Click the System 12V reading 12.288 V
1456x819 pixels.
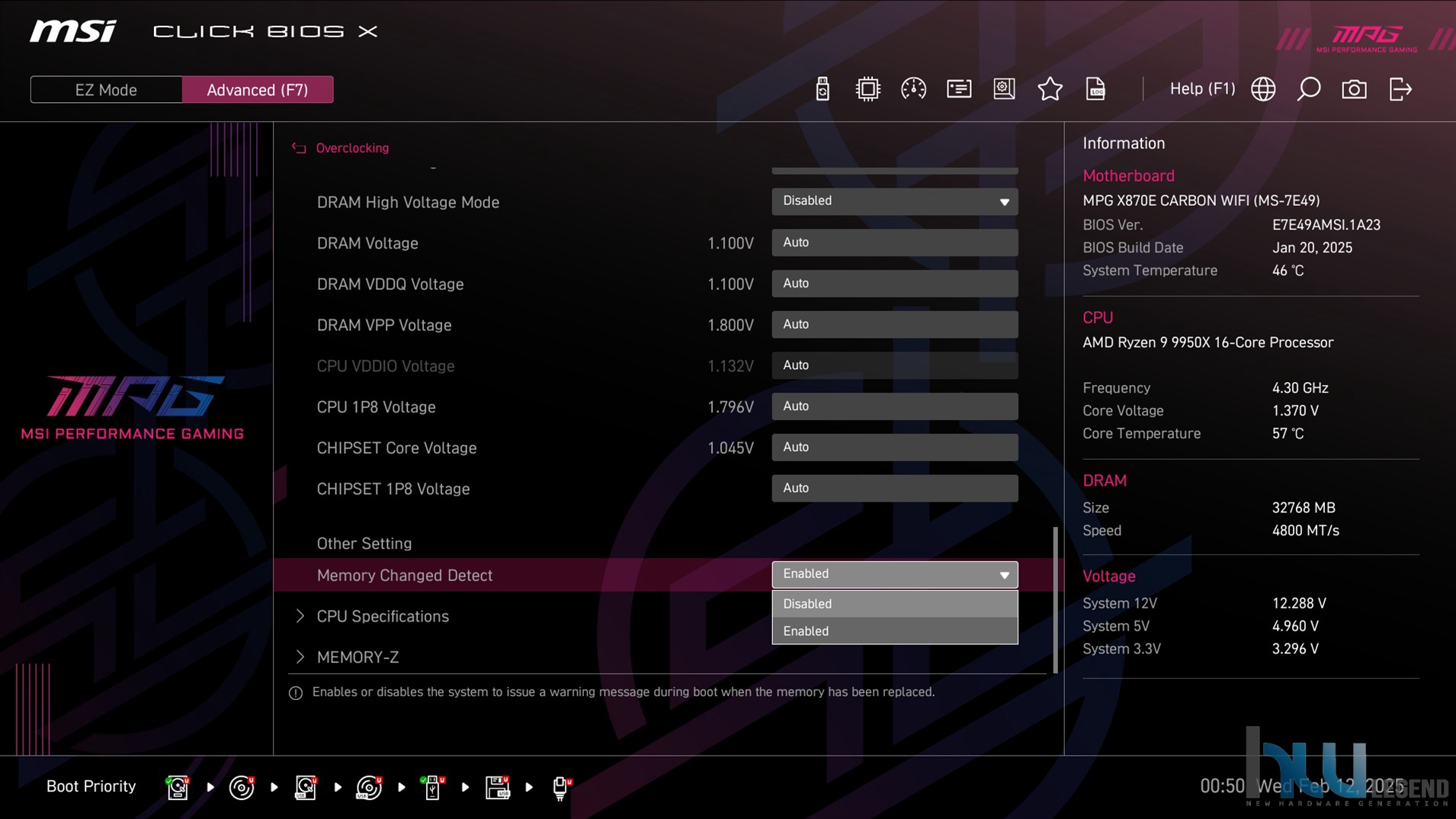(1299, 603)
